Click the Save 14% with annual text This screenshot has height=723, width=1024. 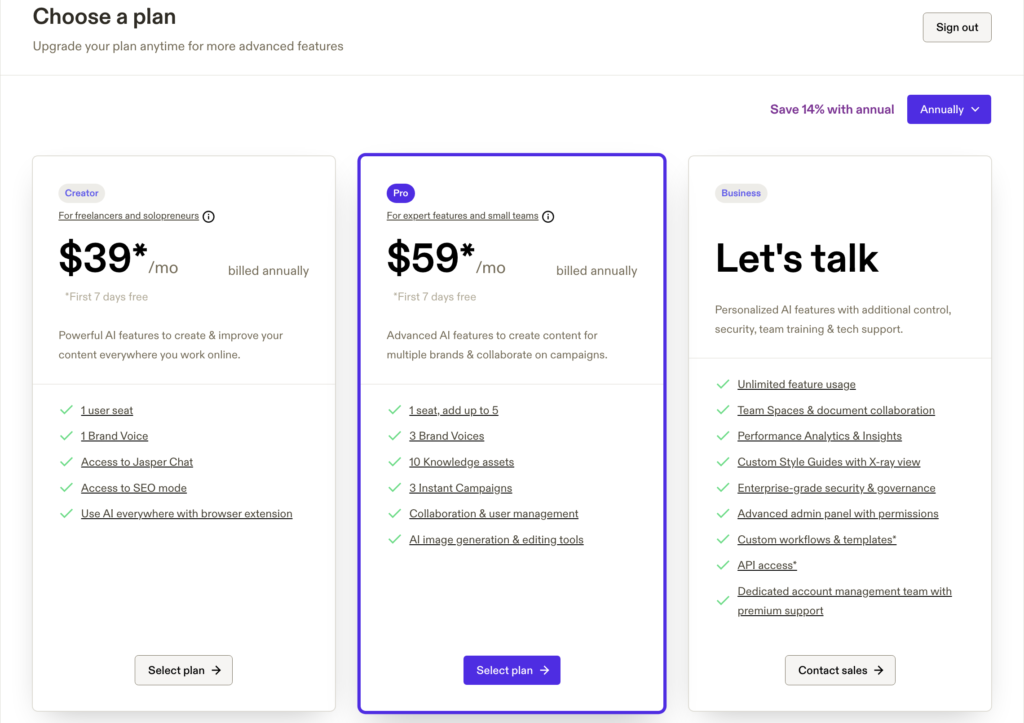(832, 110)
